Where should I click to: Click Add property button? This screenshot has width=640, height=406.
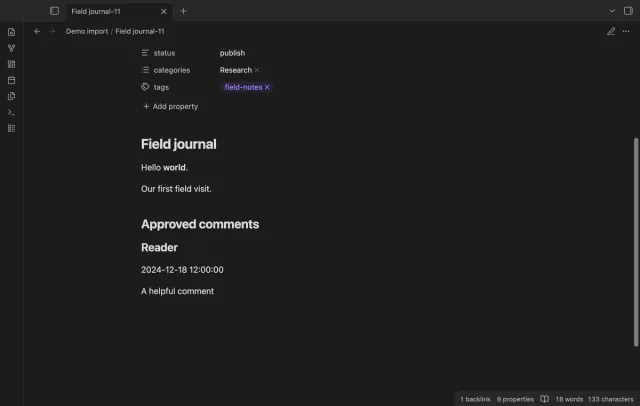click(x=171, y=106)
